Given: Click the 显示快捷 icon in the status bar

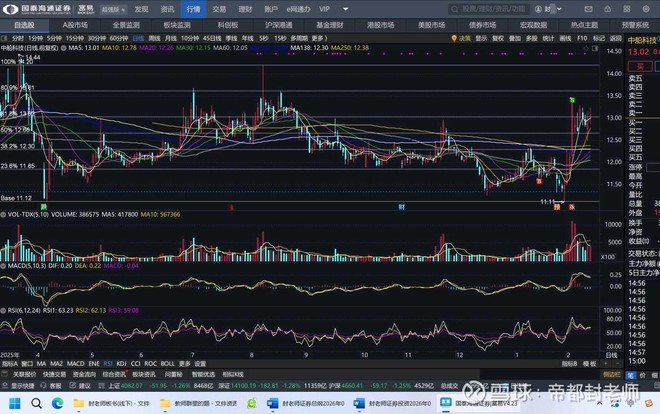Looking at the screenshot, I should tap(5, 385).
